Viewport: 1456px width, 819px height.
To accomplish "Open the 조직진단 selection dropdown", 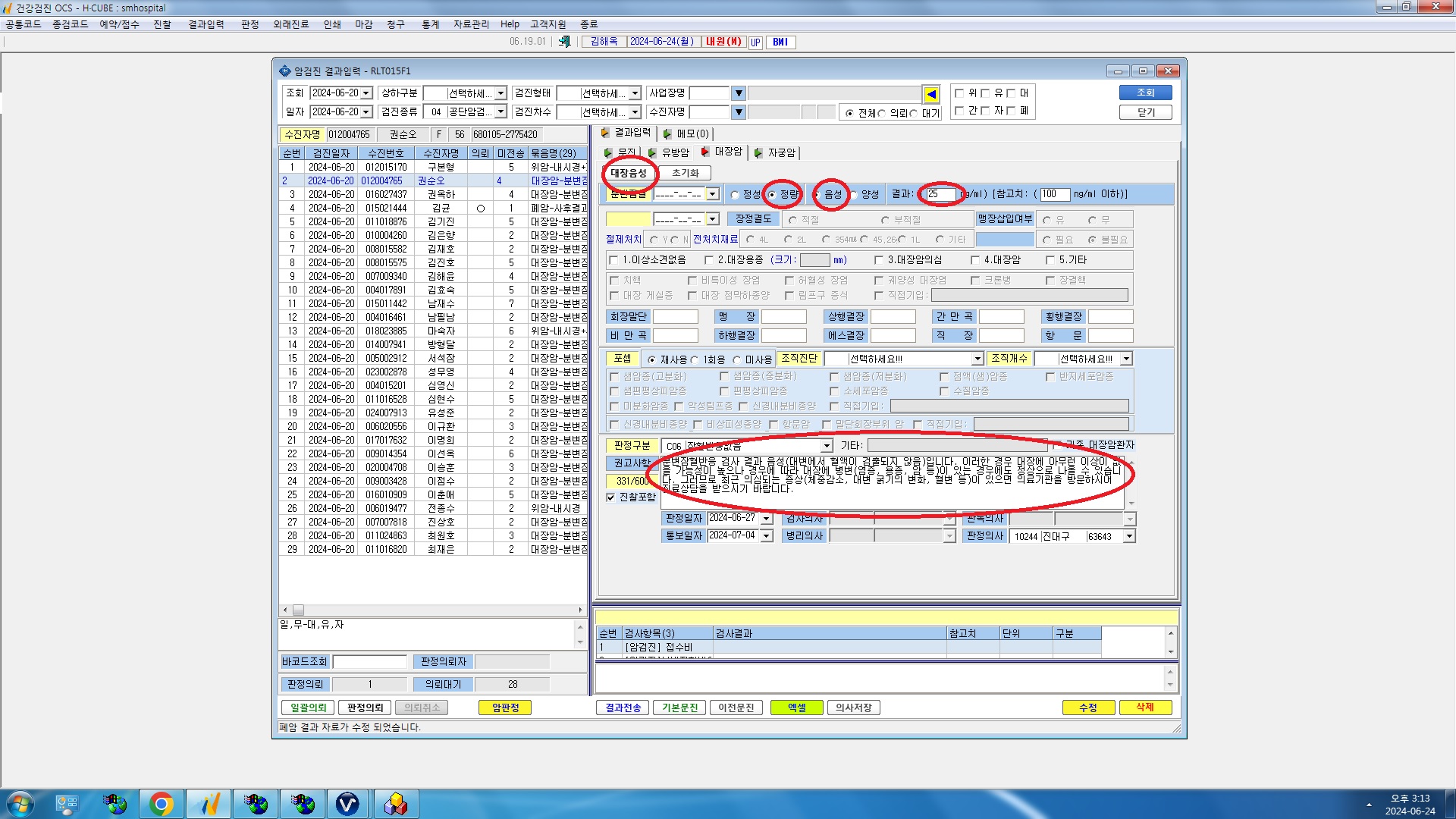I will [x=977, y=359].
